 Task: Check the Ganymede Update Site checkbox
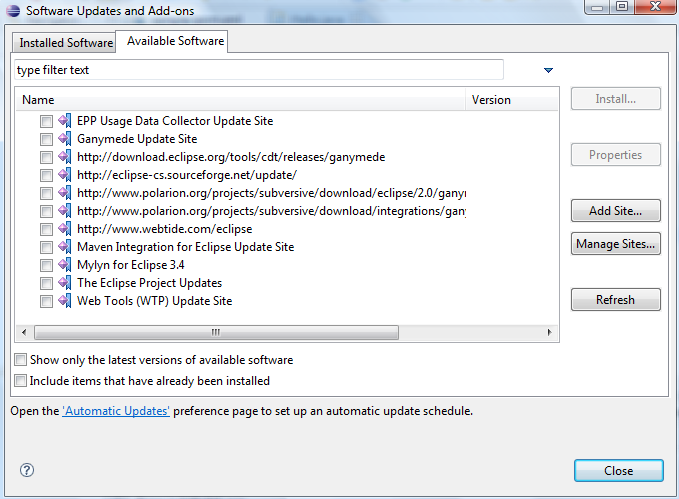[x=46, y=139]
